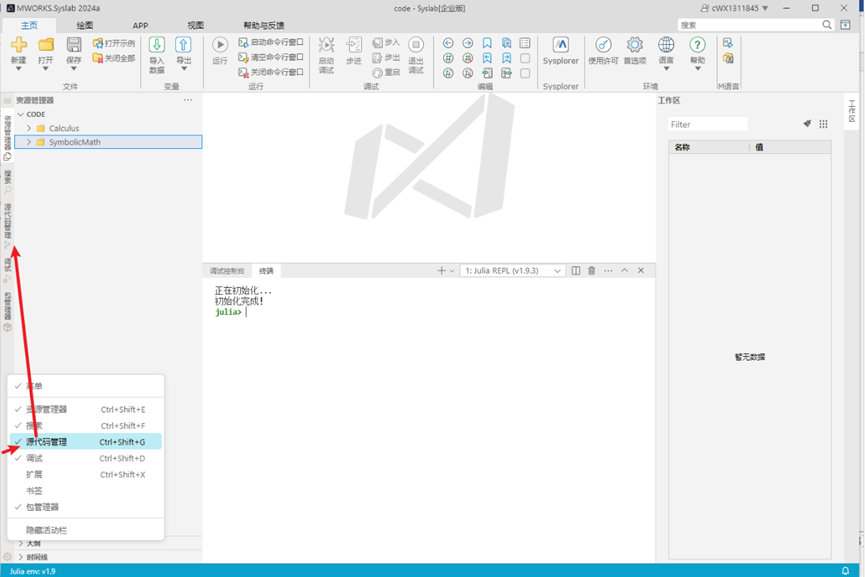Click the 使用许可 license key icon
This screenshot has height=577, width=865.
[x=603, y=45]
